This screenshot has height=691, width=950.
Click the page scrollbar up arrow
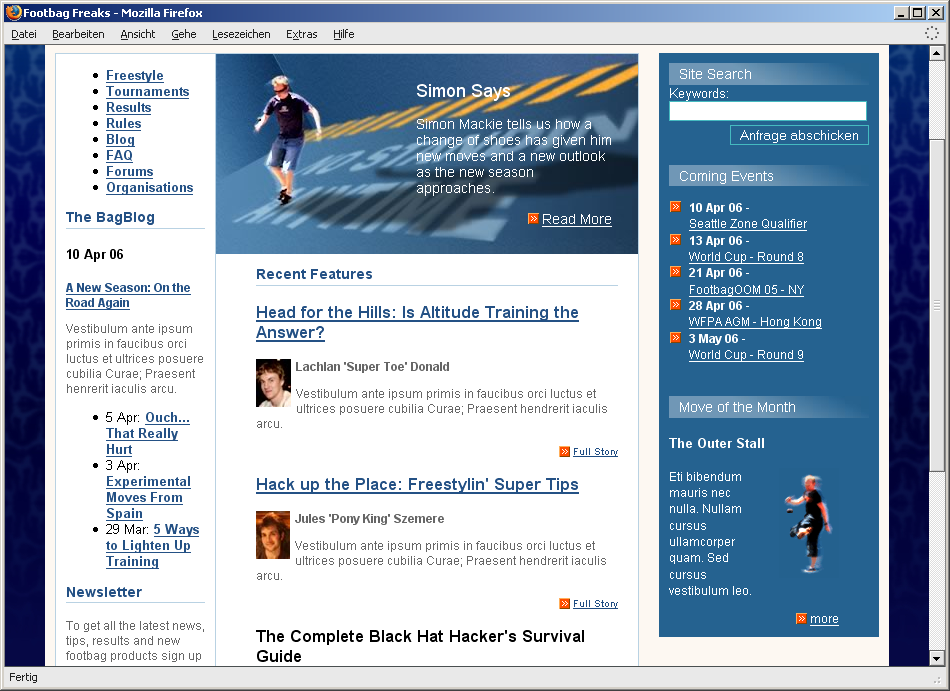click(936, 53)
